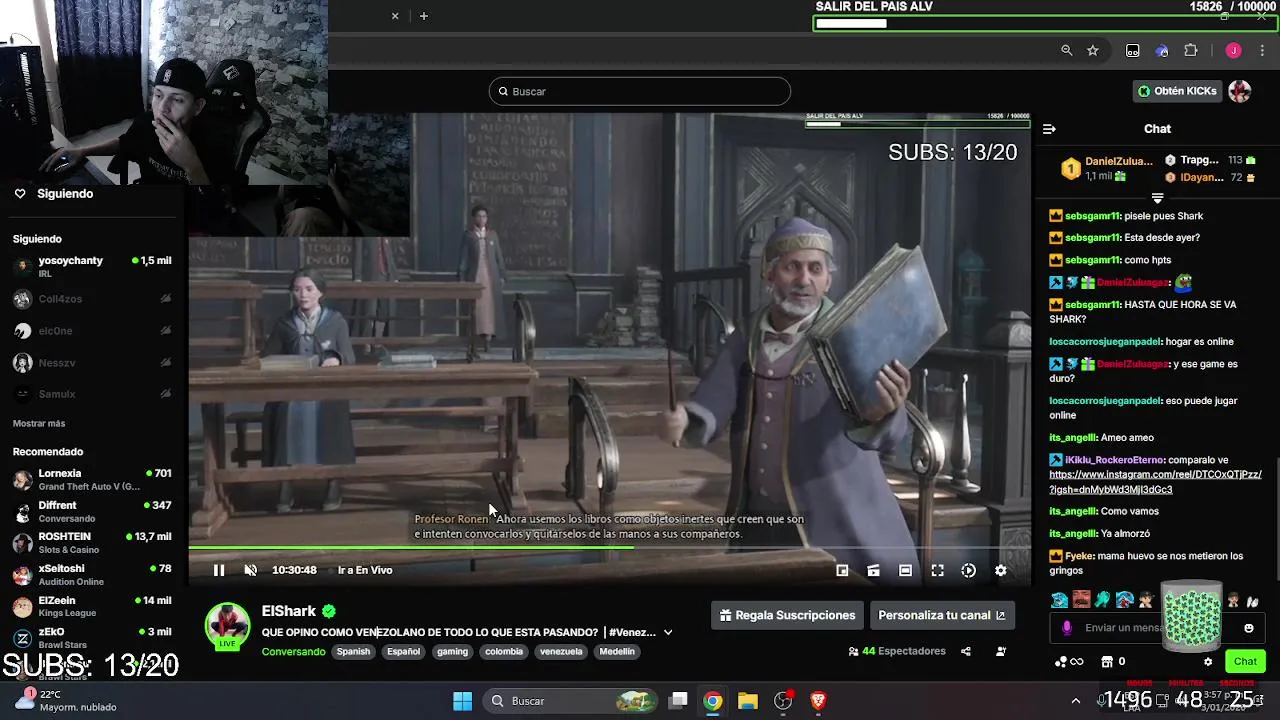Screen dimensions: 1280x720
Task: Open Personaliza tu canal link
Action: 942,615
